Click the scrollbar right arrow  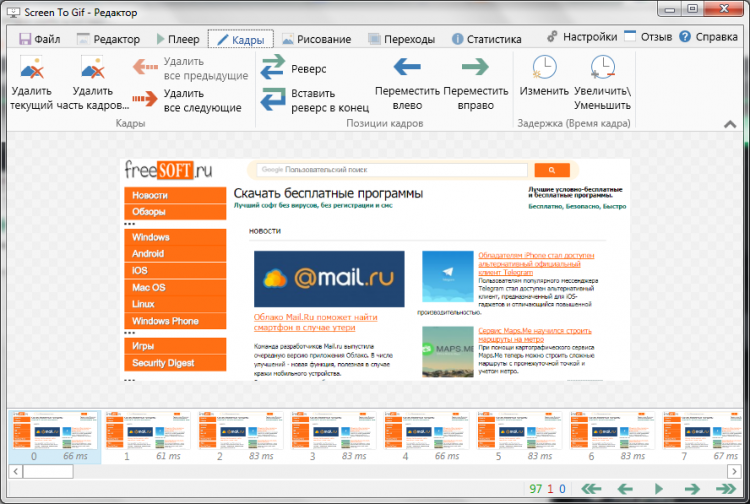click(x=734, y=472)
